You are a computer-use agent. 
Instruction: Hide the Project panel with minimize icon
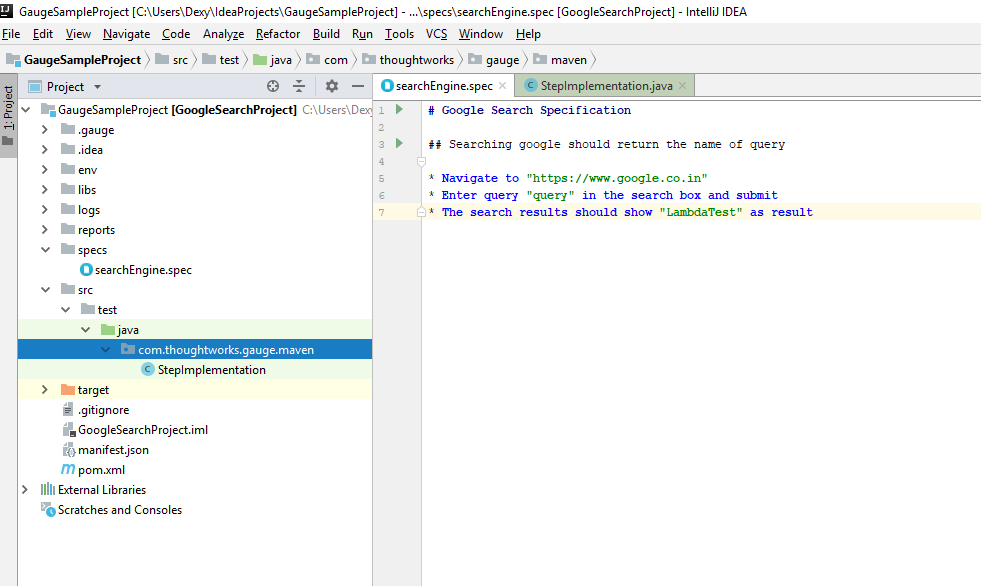point(358,87)
